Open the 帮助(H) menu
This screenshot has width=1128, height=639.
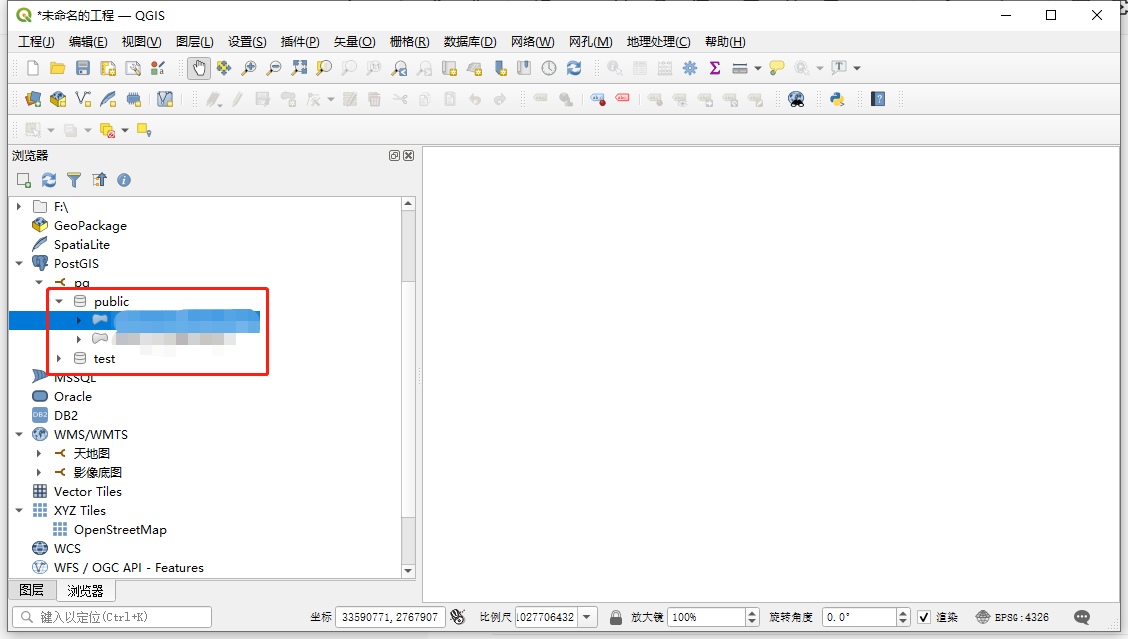(x=725, y=42)
